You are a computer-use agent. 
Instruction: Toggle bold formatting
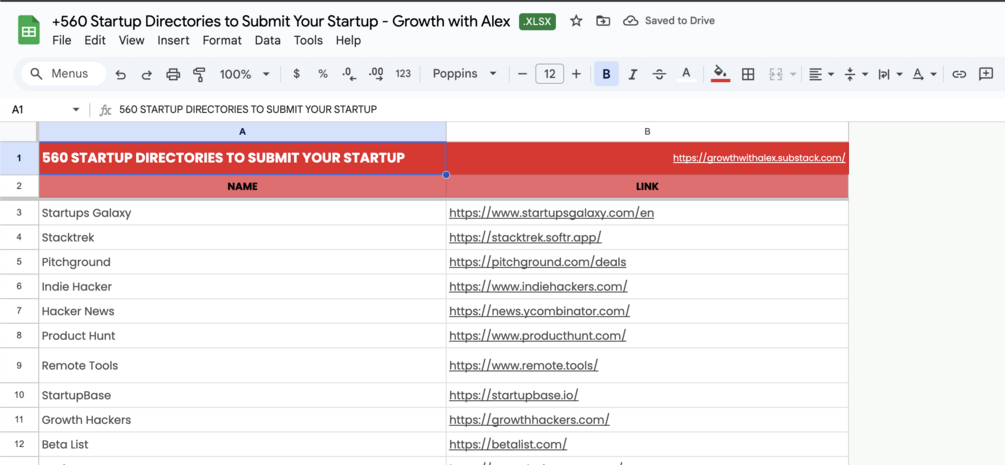[606, 74]
